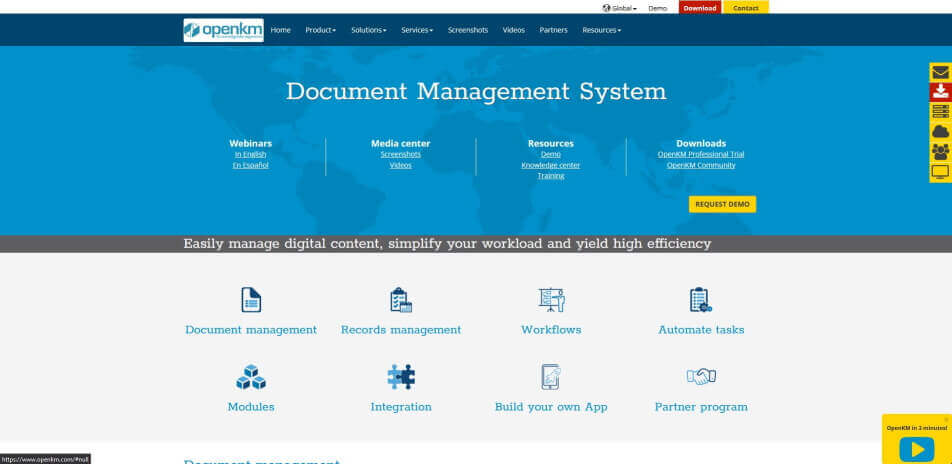Click the Build your own App phone icon
Viewport: 952px width, 464px height.
(551, 377)
